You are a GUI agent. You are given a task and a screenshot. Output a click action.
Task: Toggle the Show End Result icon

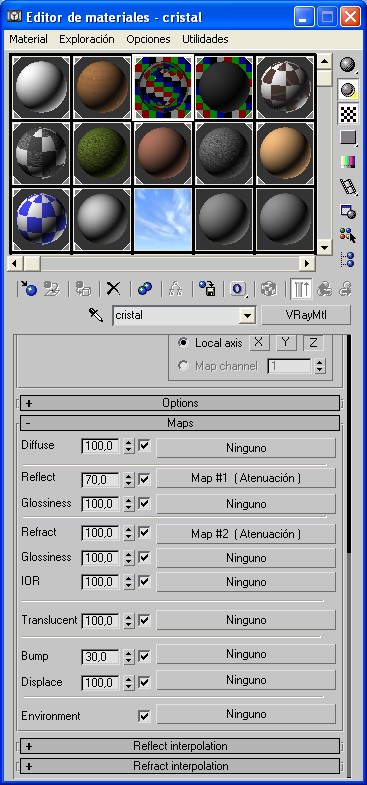coord(300,289)
